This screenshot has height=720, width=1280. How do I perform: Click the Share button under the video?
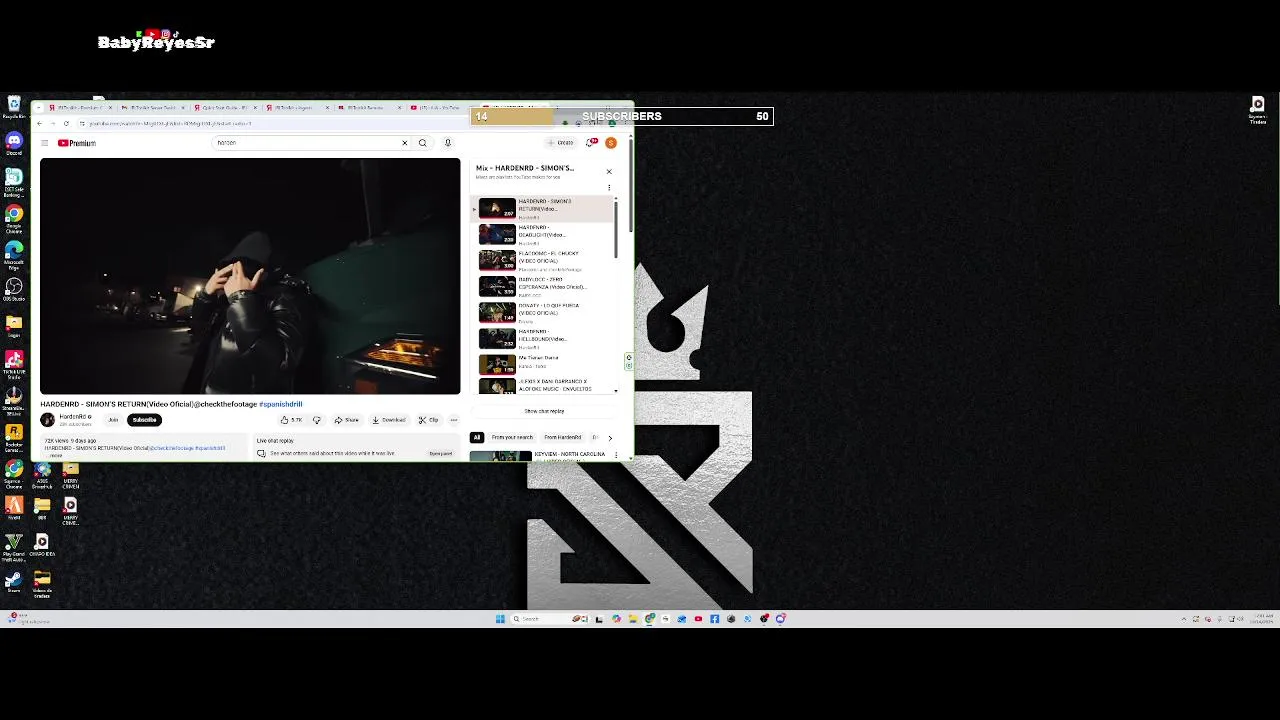[347, 420]
